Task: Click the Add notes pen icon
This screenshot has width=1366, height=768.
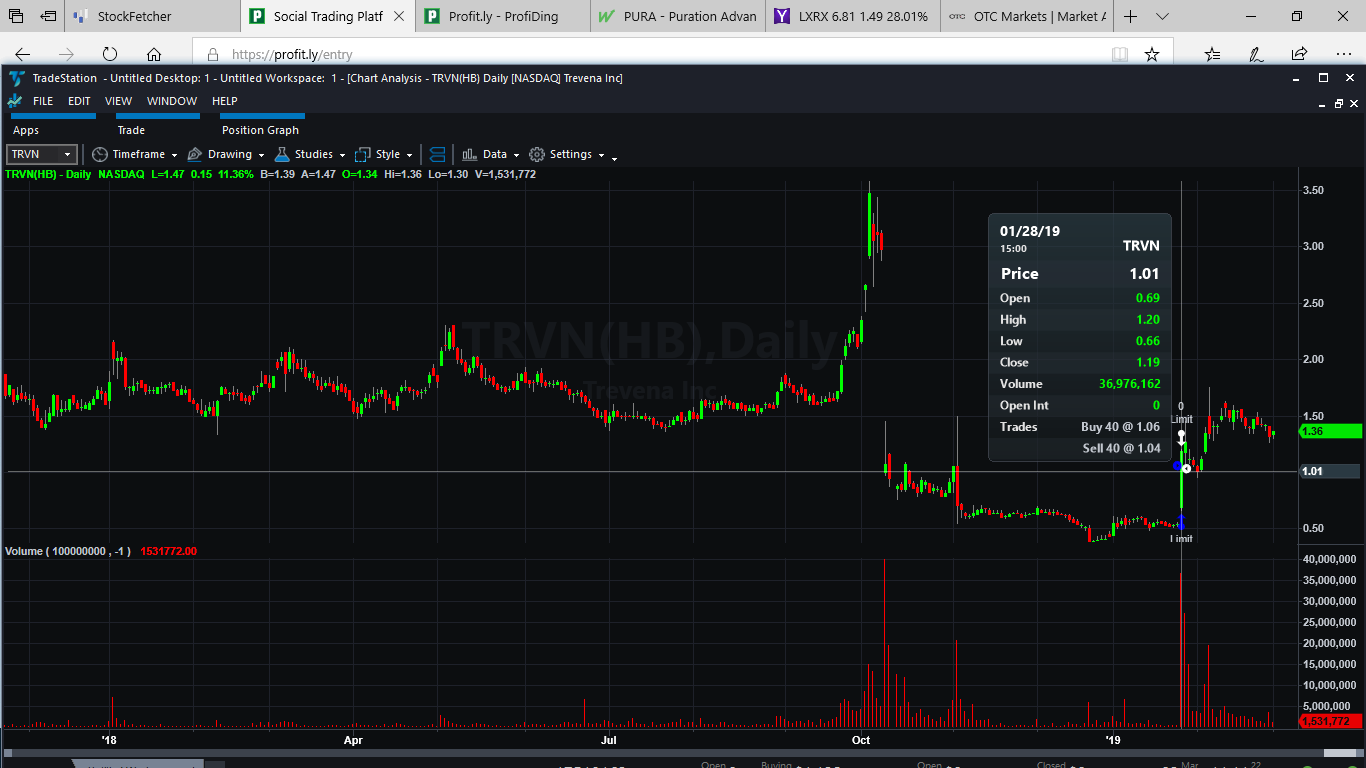Action: pos(1256,55)
